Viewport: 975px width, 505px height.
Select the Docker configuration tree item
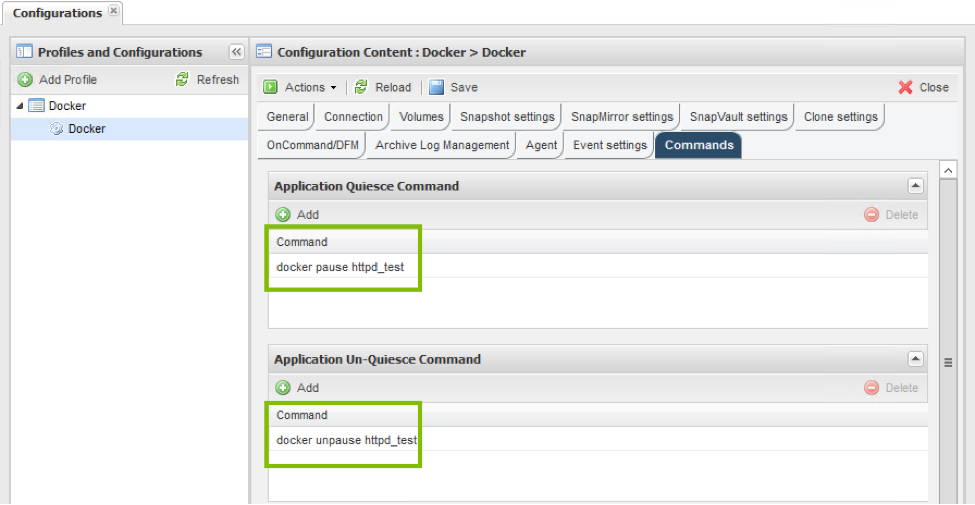86,129
